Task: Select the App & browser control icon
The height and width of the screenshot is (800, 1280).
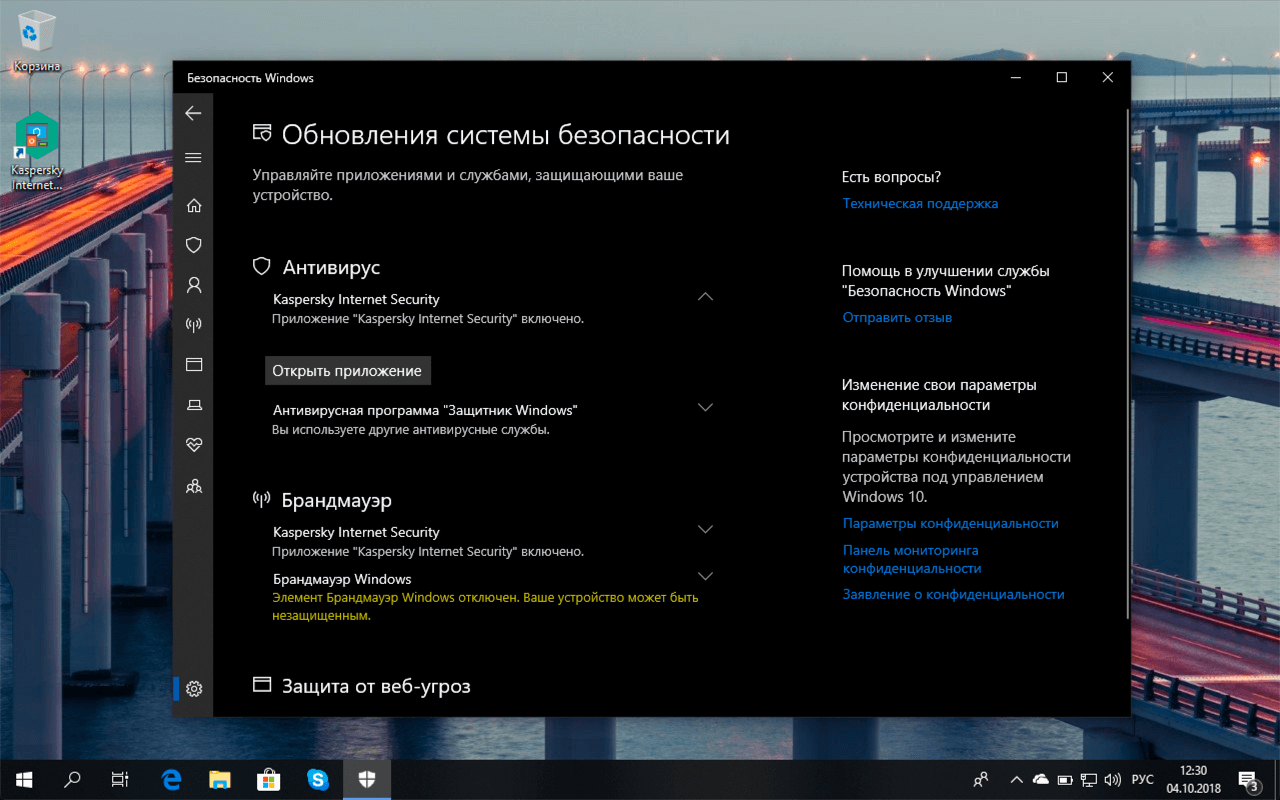Action: click(x=193, y=365)
